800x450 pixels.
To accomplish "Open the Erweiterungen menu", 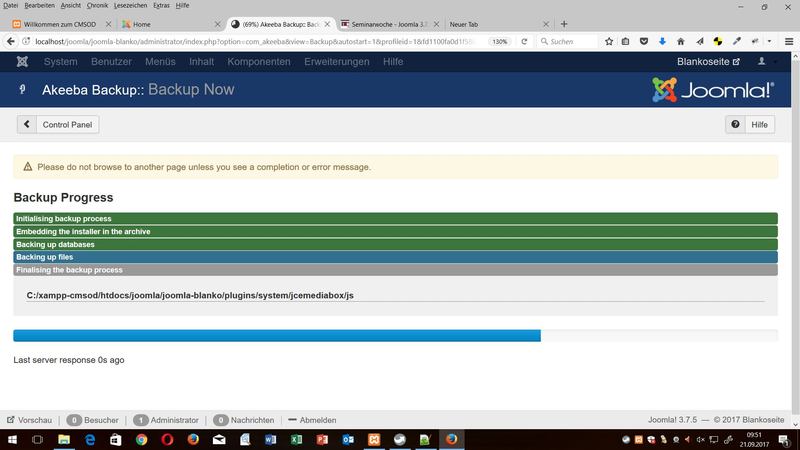I will coord(337,62).
